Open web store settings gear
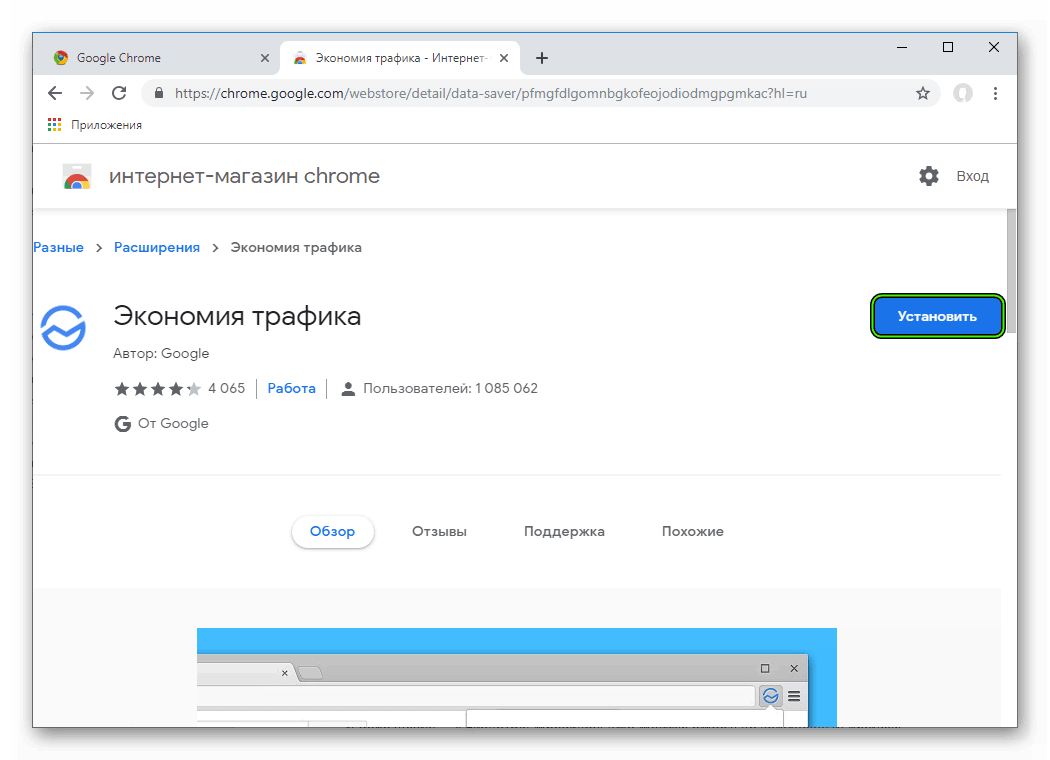Viewport: 1050px width, 760px height. click(x=929, y=176)
